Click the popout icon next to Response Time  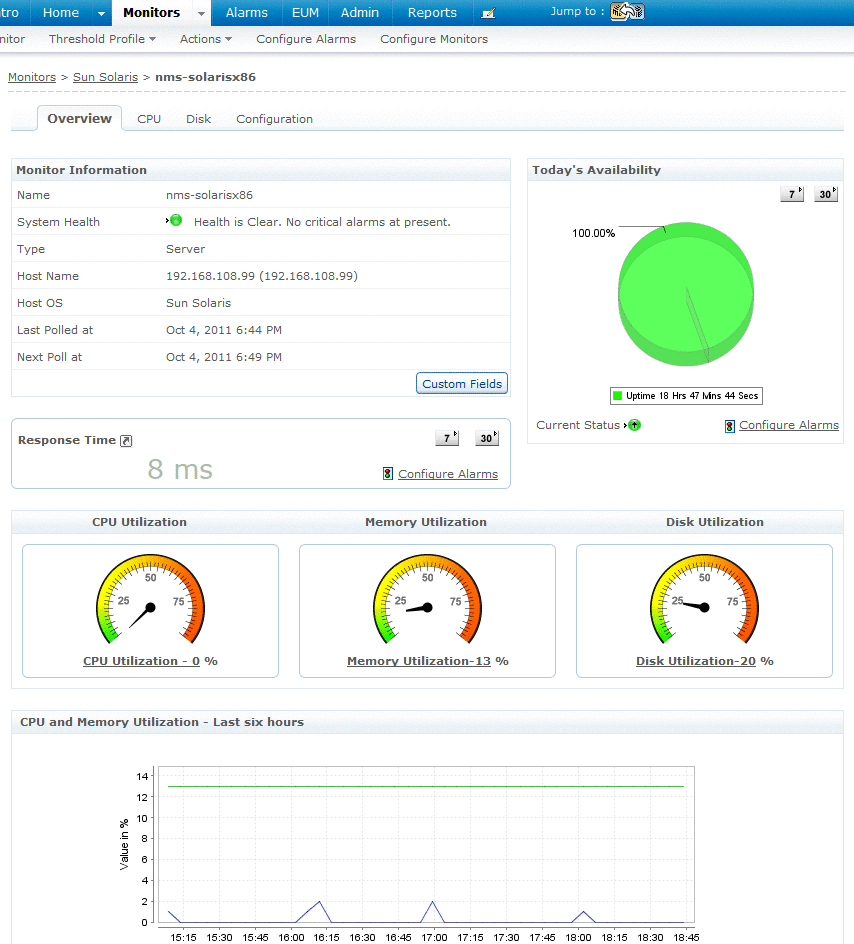124,439
